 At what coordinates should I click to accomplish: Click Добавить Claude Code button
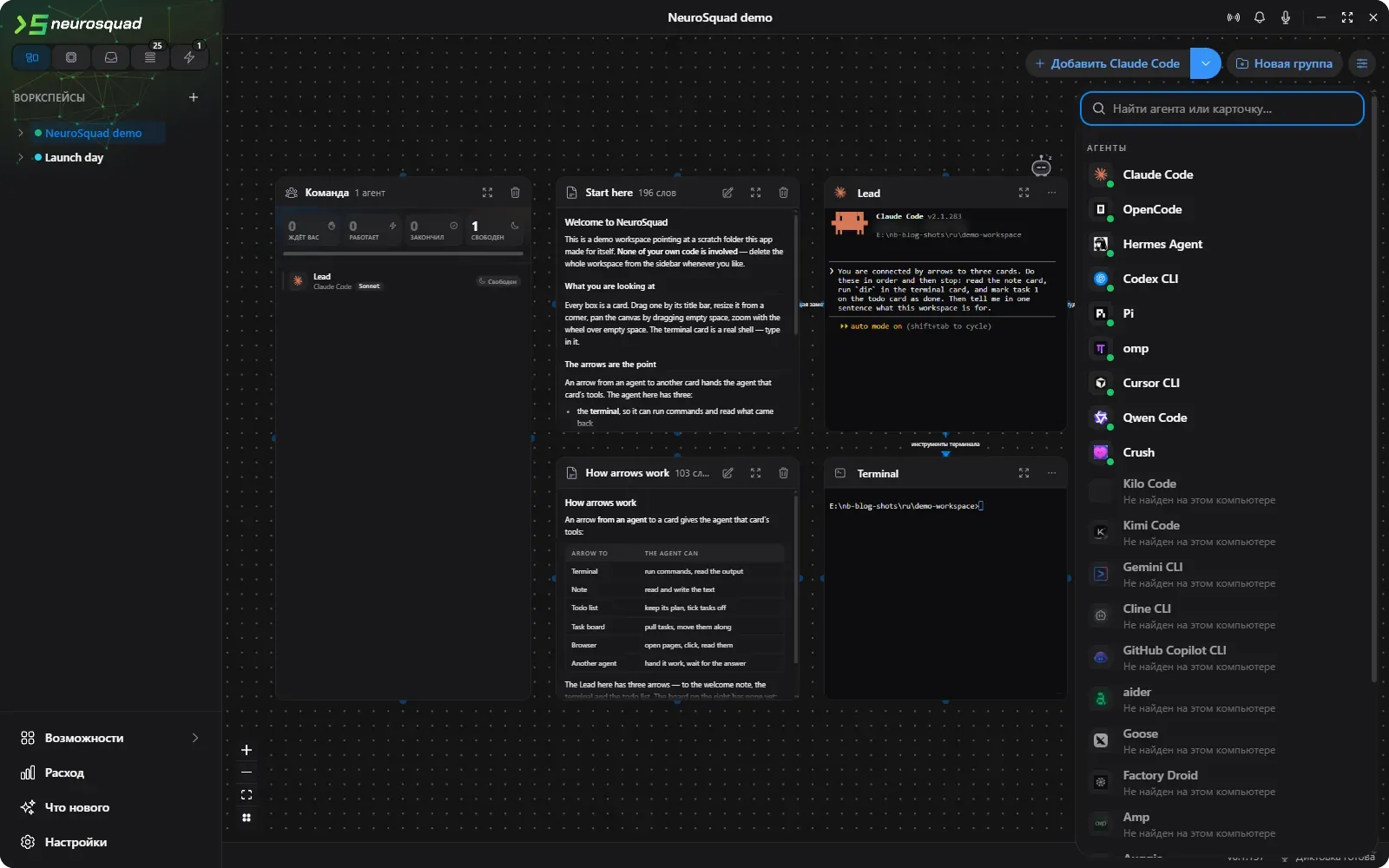(x=1108, y=63)
